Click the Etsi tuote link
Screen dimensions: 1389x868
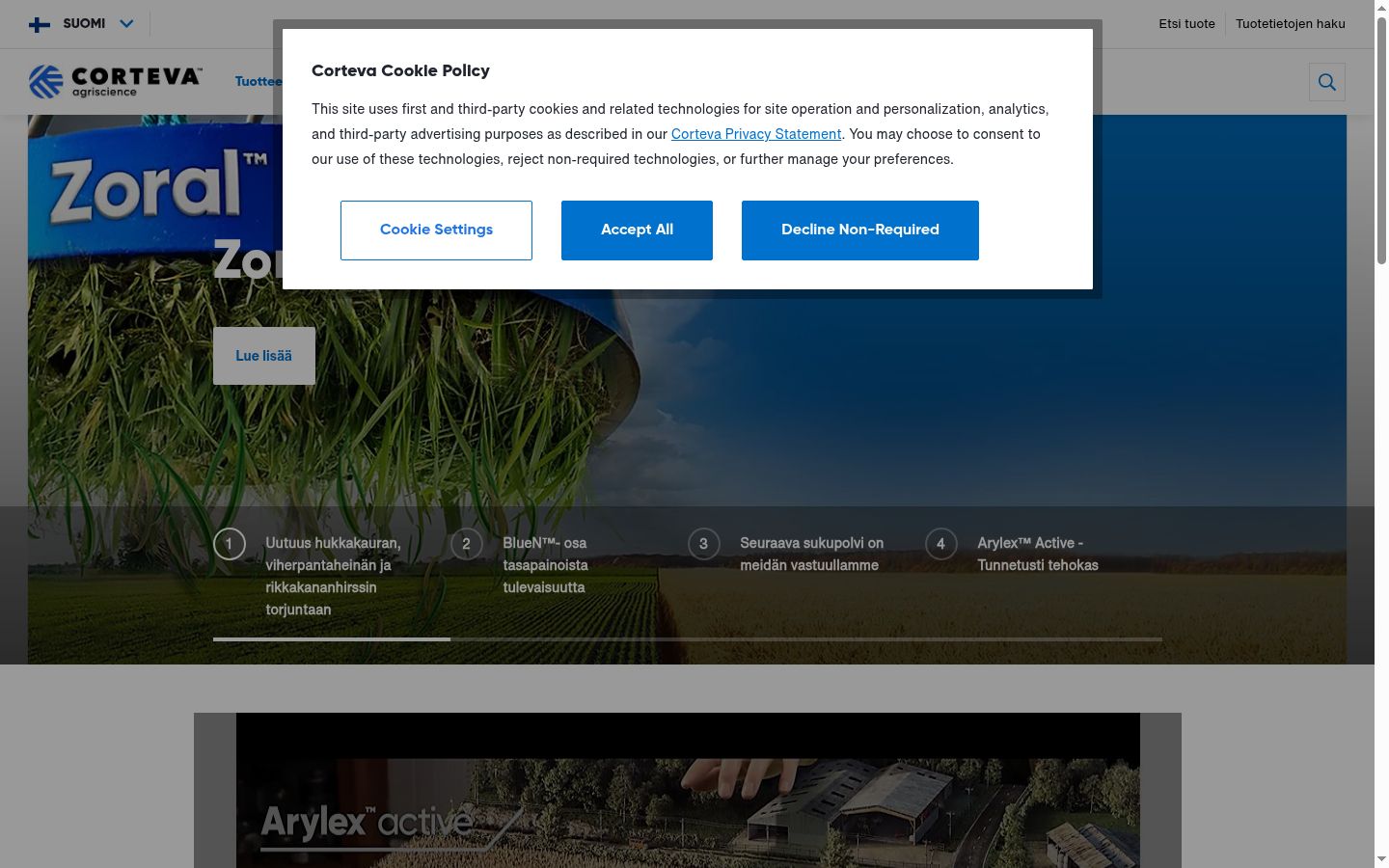pyautogui.click(x=1186, y=24)
